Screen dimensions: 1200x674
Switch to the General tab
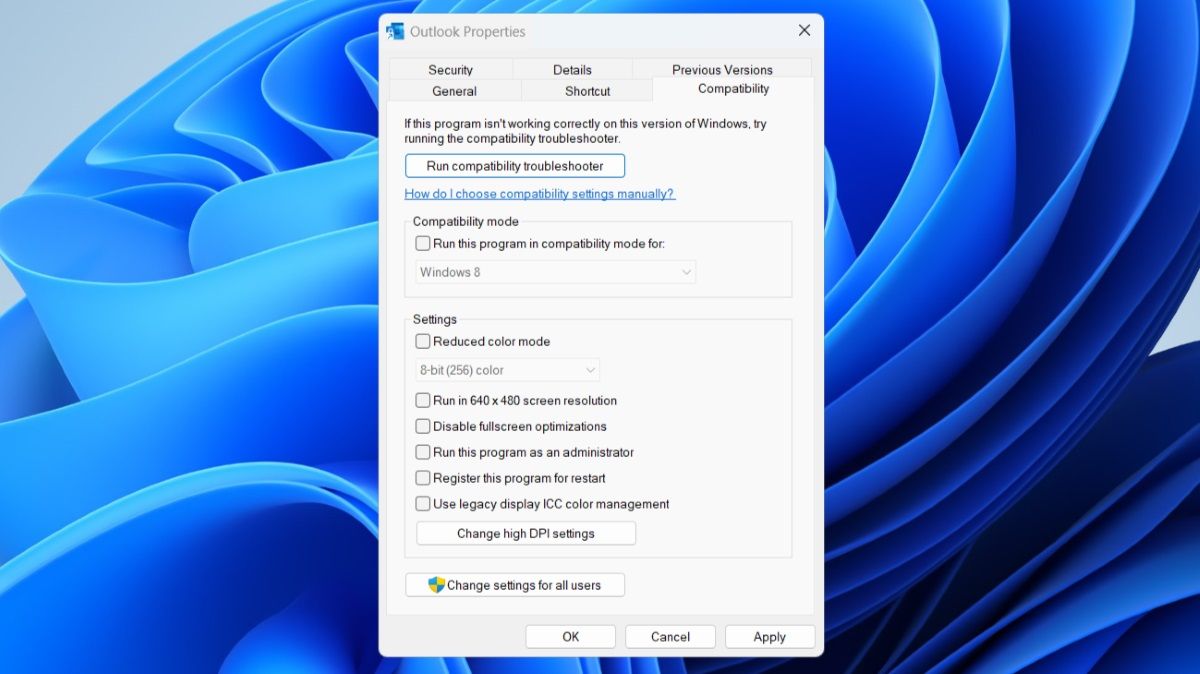[455, 90]
